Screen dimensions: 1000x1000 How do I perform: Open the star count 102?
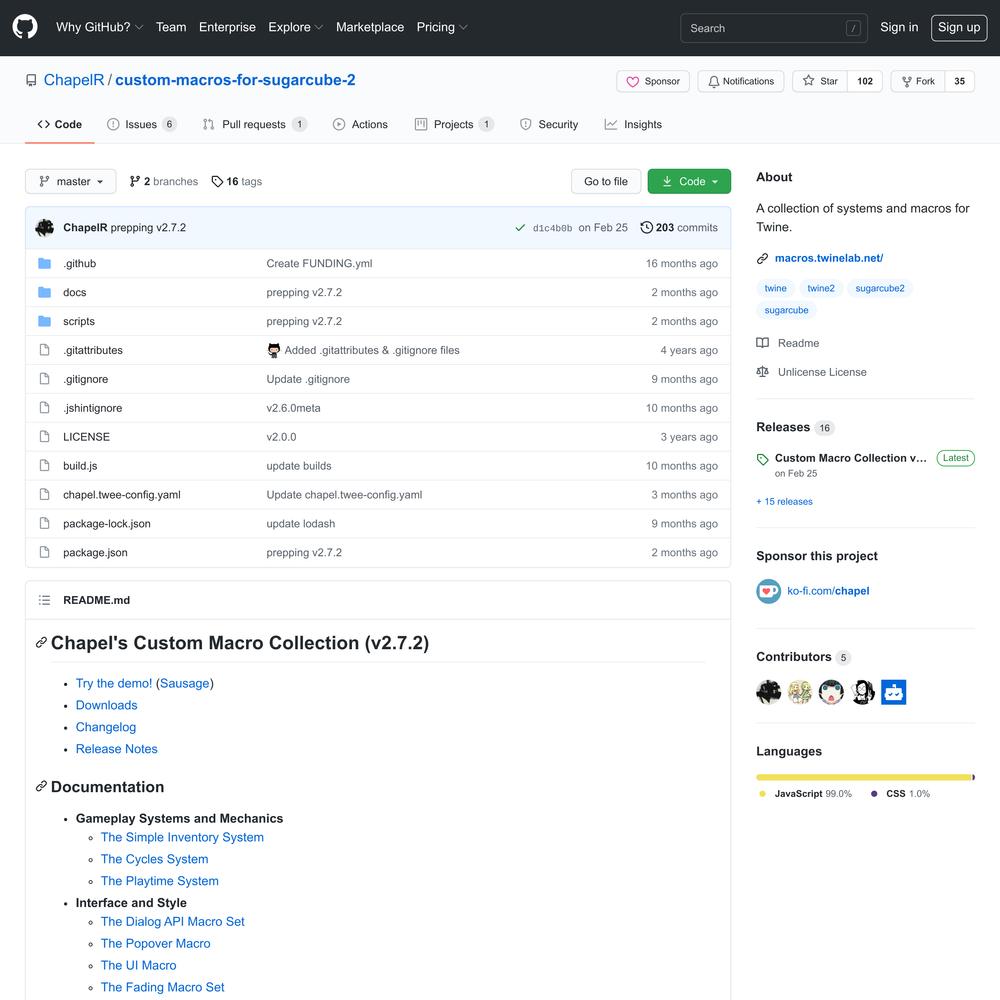point(865,81)
